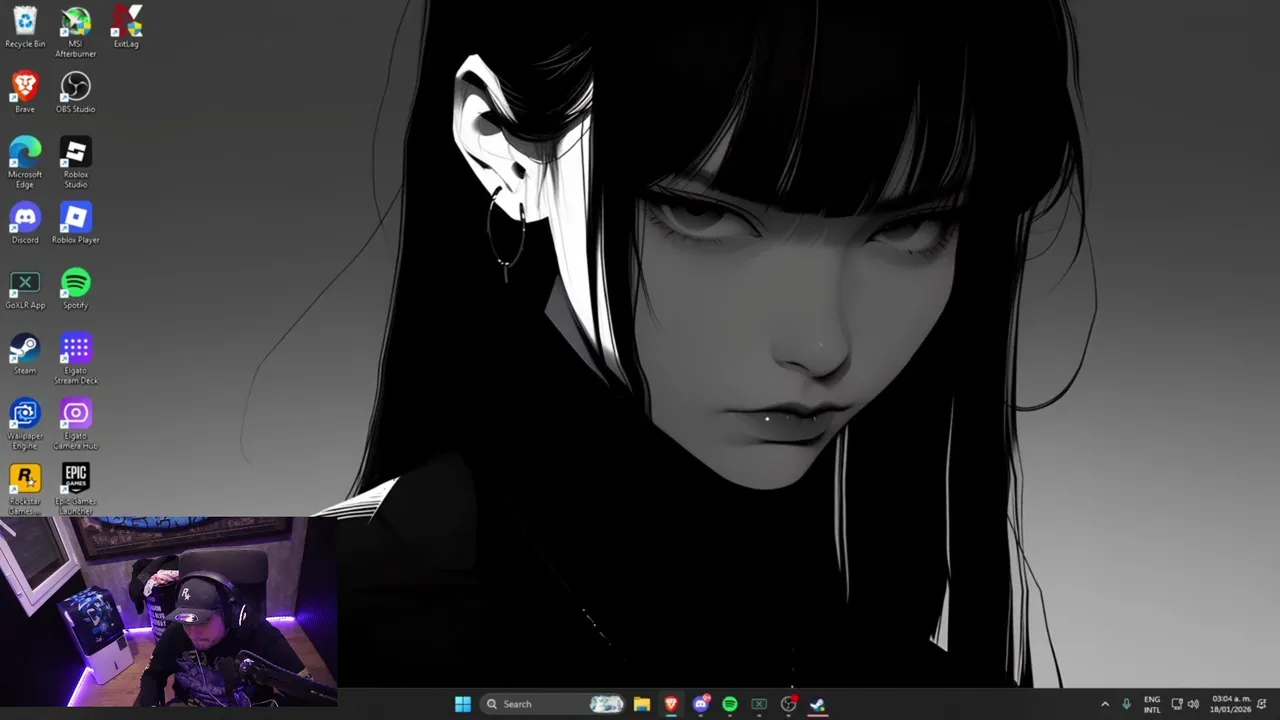This screenshot has height=720, width=1280.
Task: Click the Rockstar Games Launcher desktop icon
Action: click(25, 490)
